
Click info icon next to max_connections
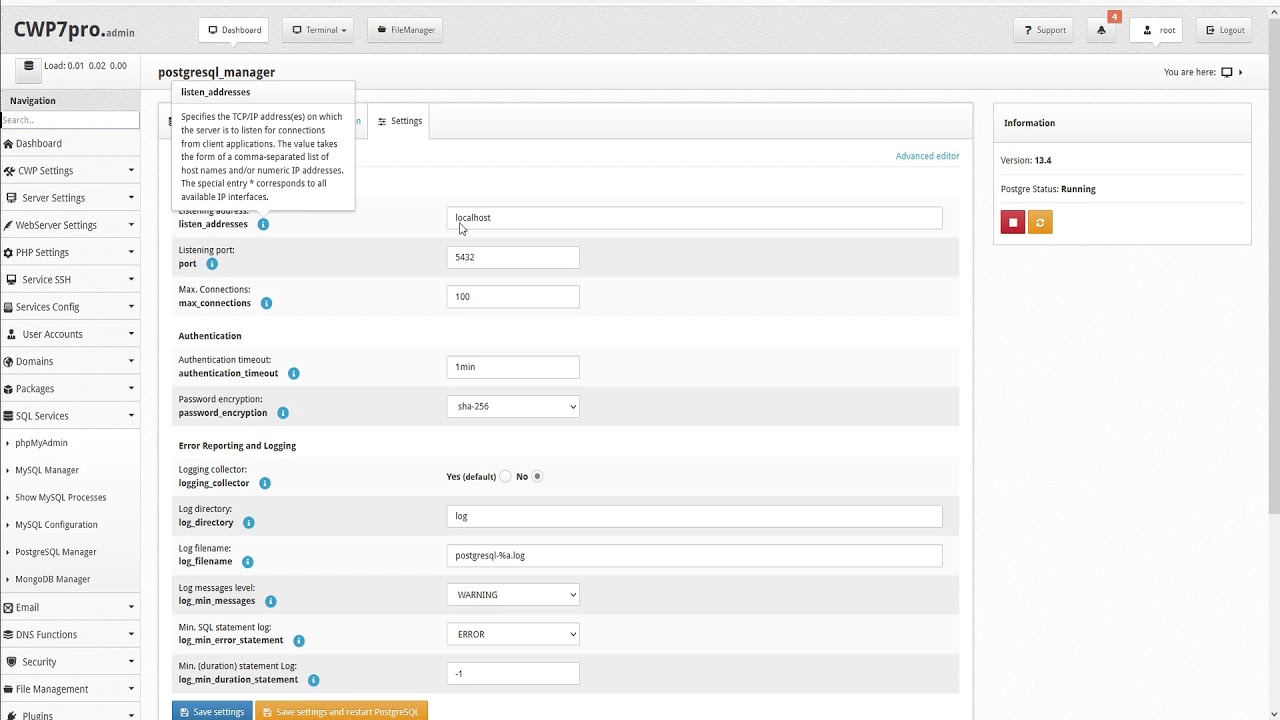click(x=266, y=303)
